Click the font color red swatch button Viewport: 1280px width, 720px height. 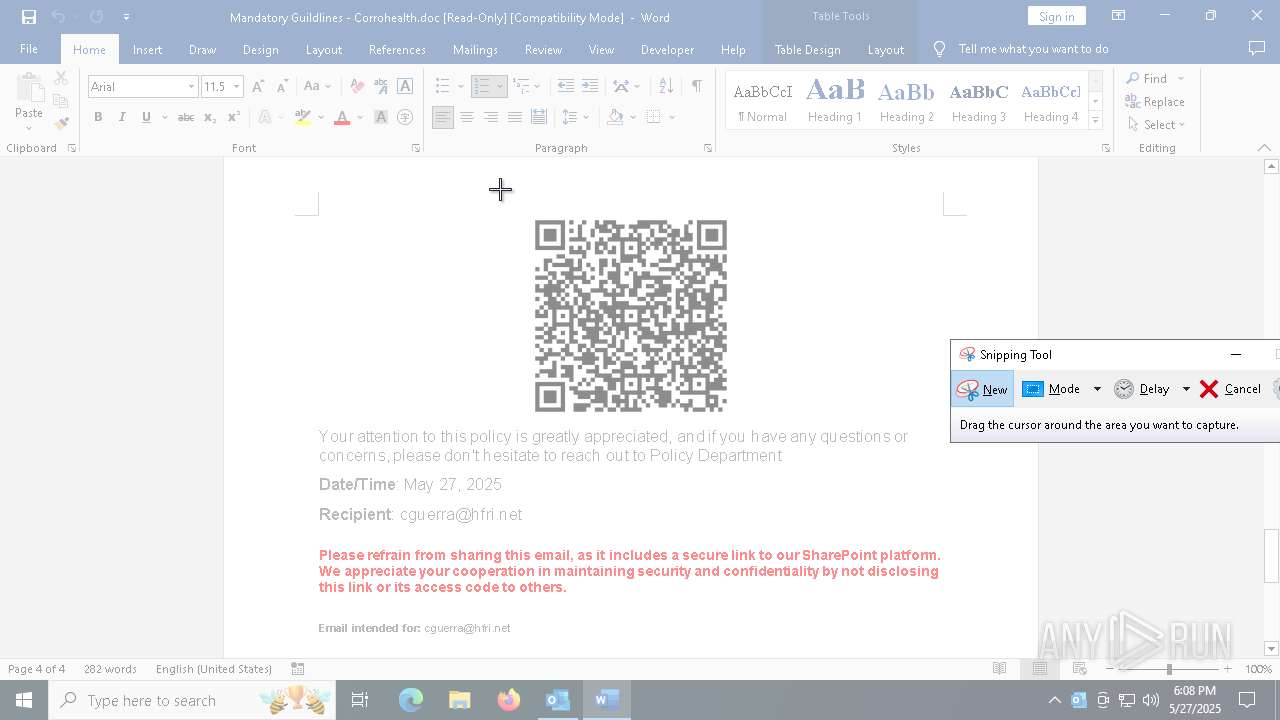coord(342,117)
